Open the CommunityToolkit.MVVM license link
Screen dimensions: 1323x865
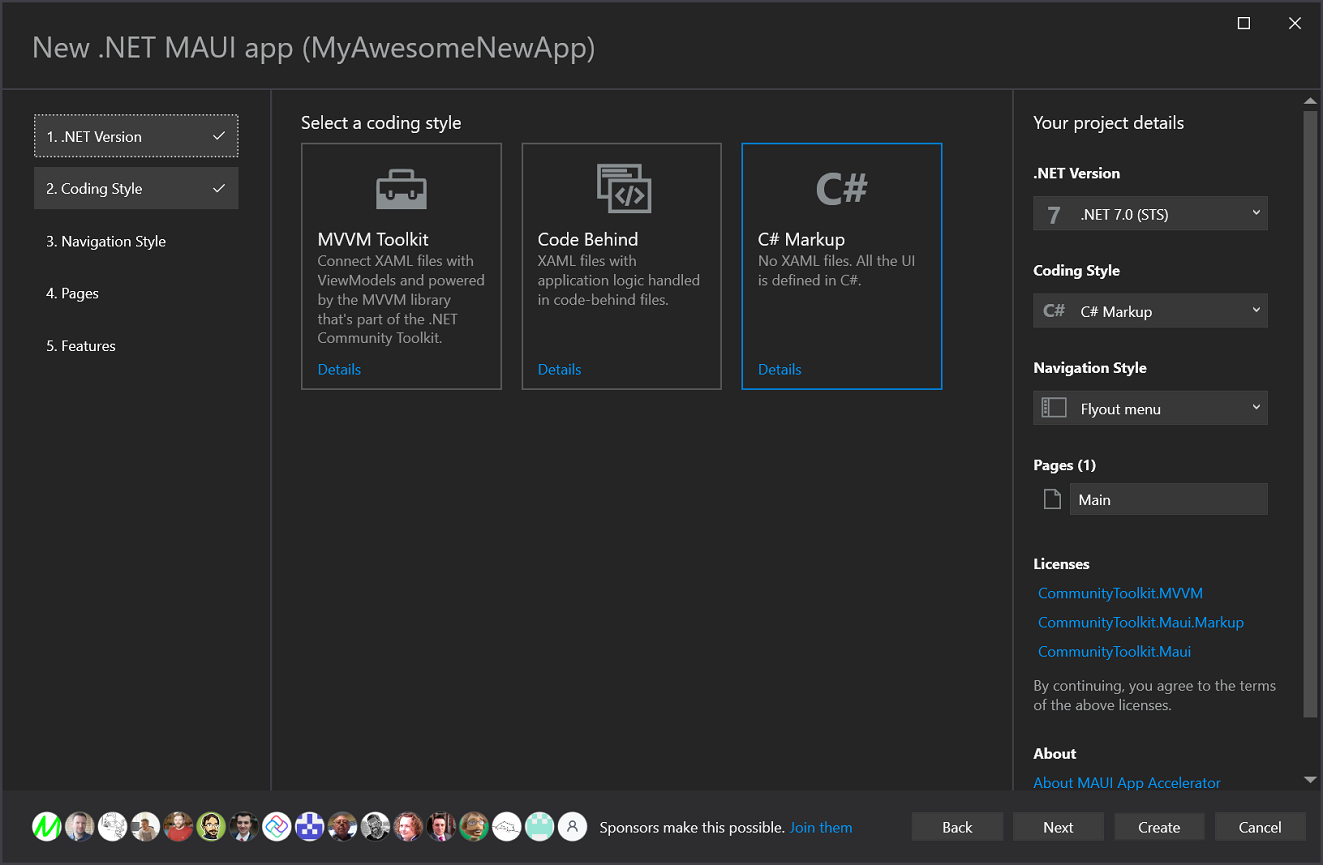click(x=1120, y=593)
